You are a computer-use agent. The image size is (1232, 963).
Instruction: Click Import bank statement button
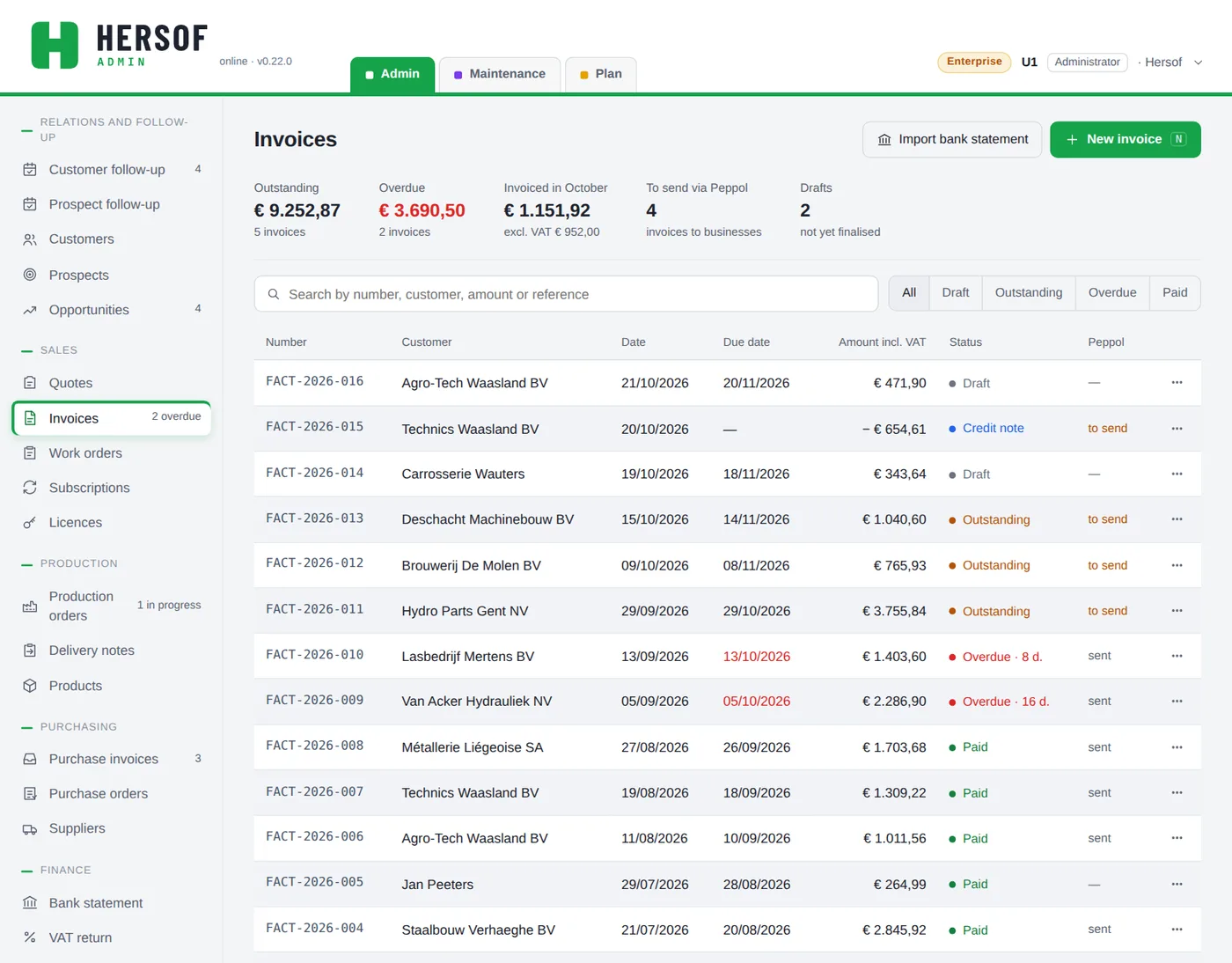click(952, 140)
